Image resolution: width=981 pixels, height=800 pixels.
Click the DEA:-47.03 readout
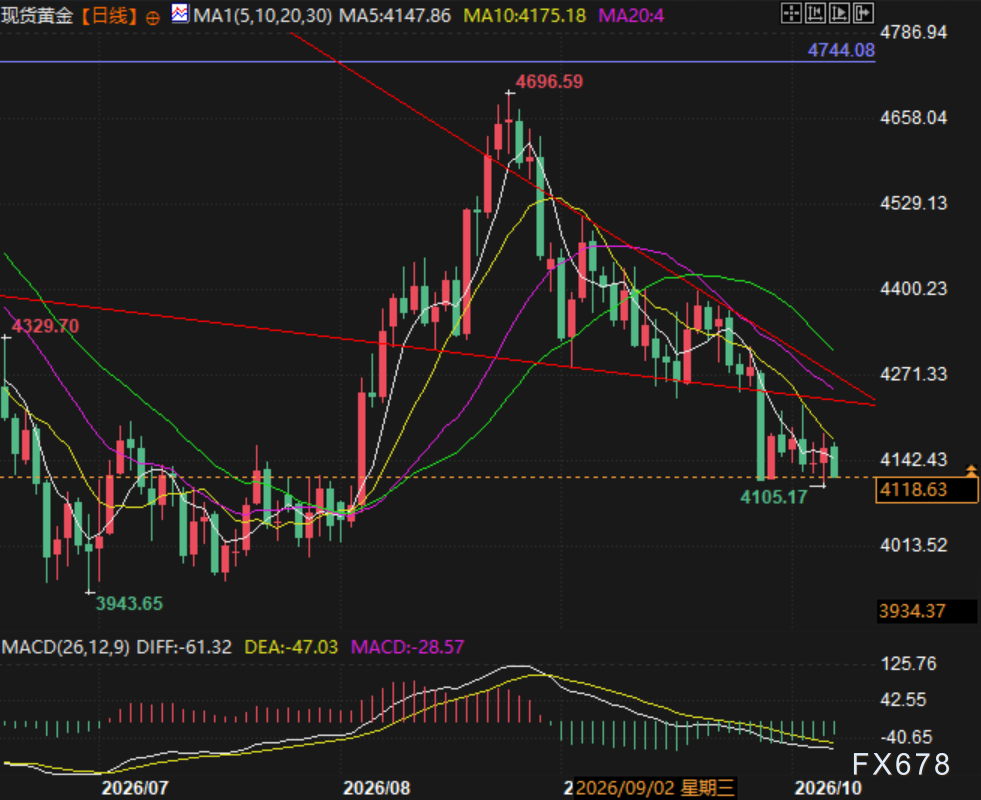pos(291,647)
